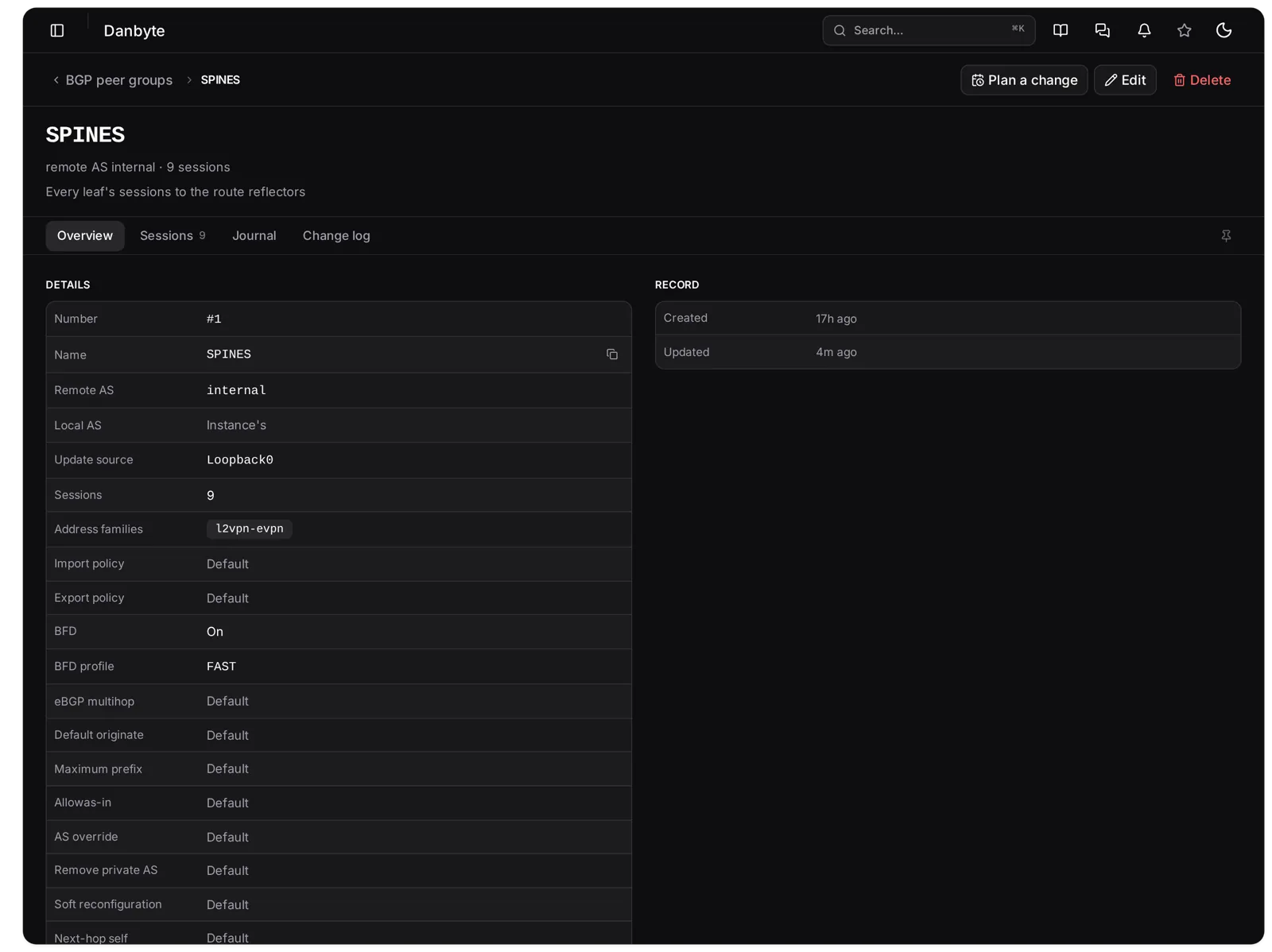1272x952 pixels.
Task: Click the SPINES breadcrumb item
Action: (x=220, y=80)
